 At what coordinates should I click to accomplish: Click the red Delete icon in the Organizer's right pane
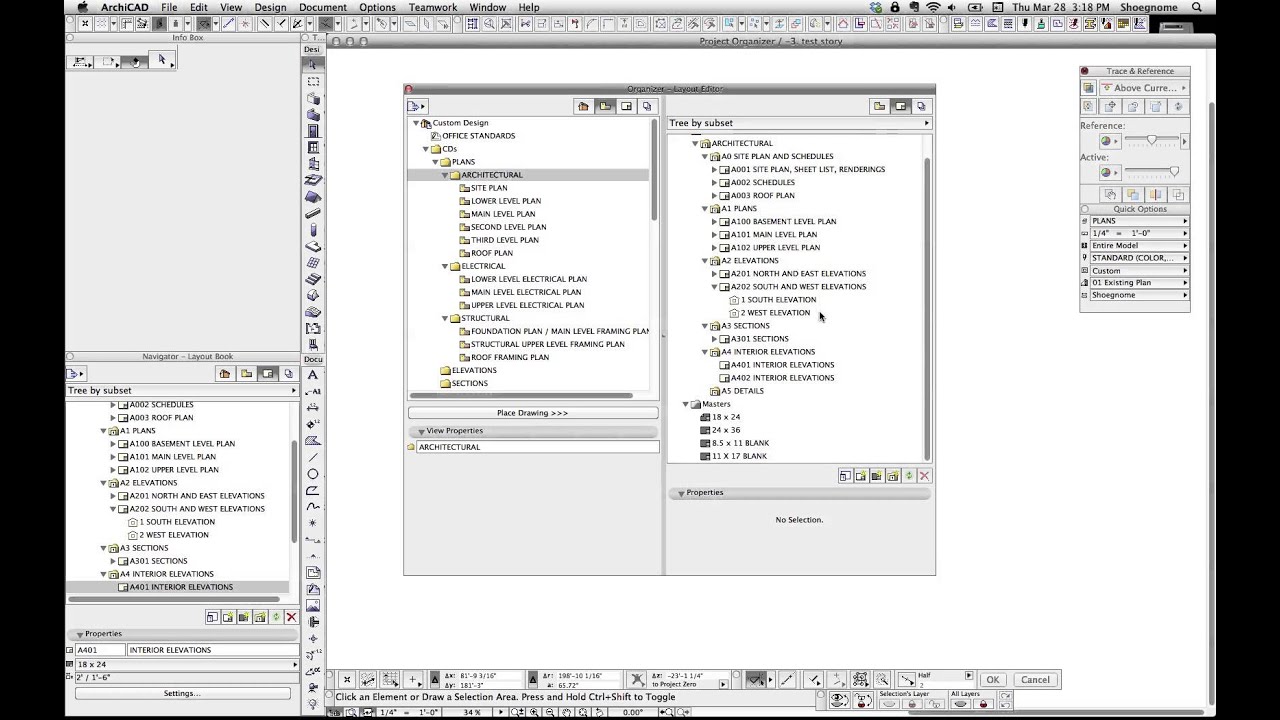point(924,476)
